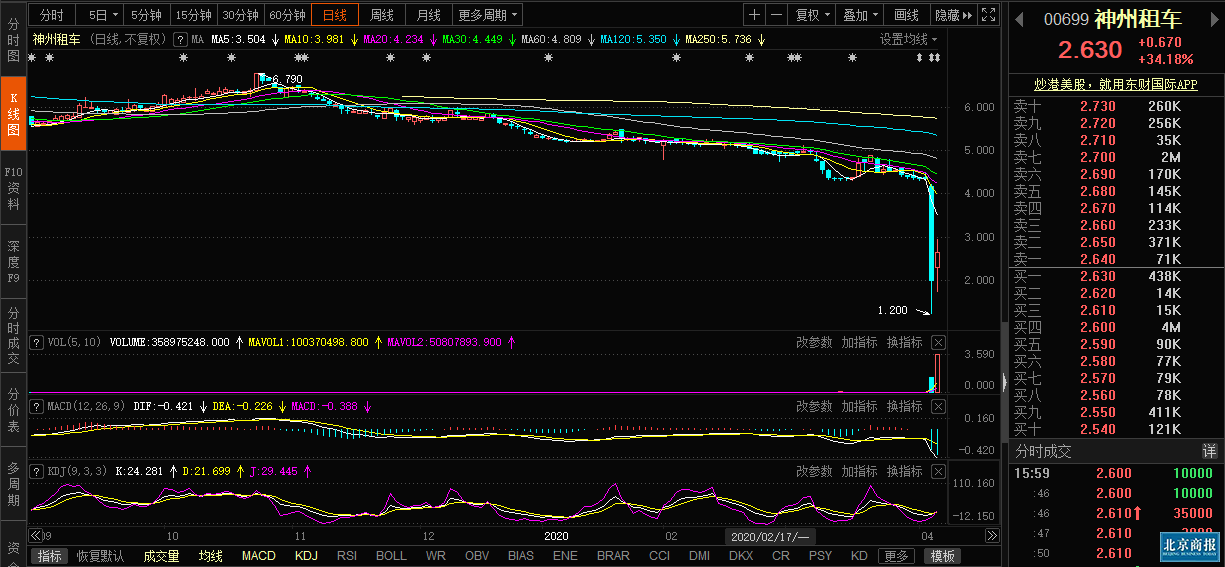1225x567 pixels.
Task: Click the 画线 drawing button
Action: tap(906, 15)
